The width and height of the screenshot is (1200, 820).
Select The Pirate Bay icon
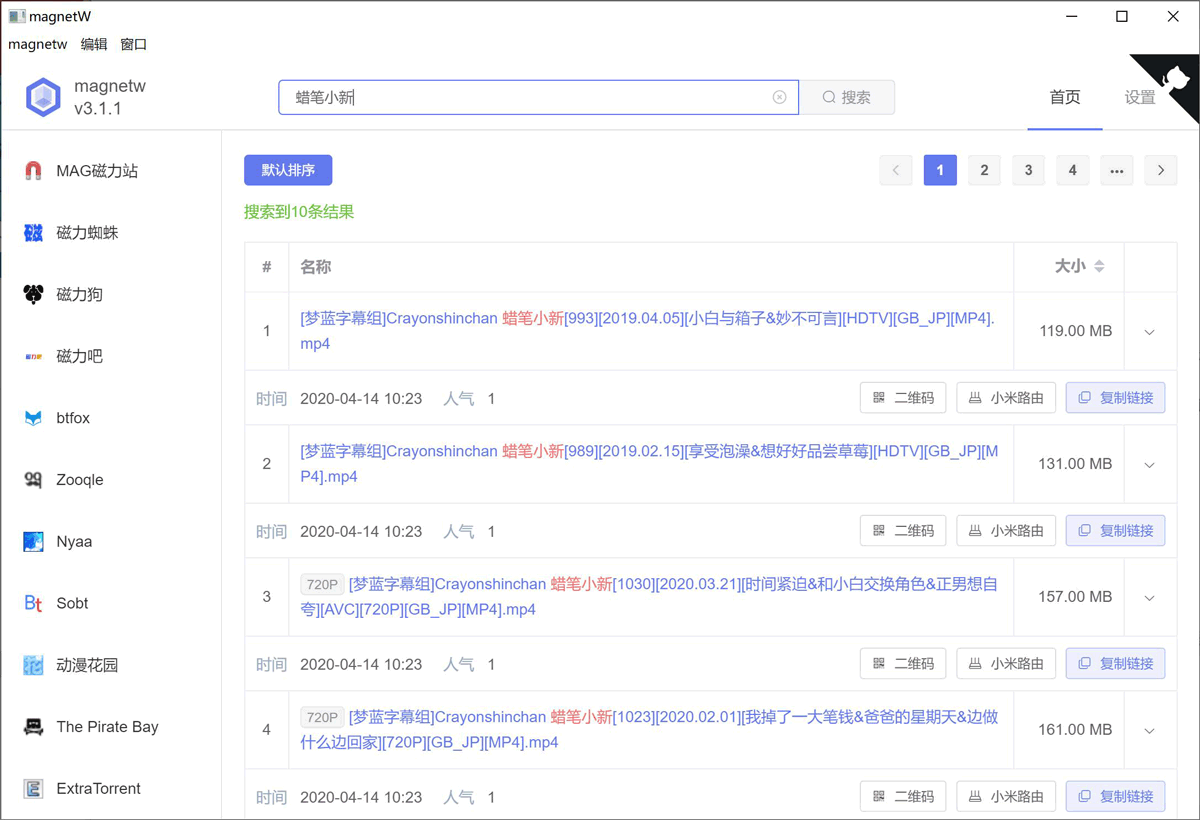(33, 727)
